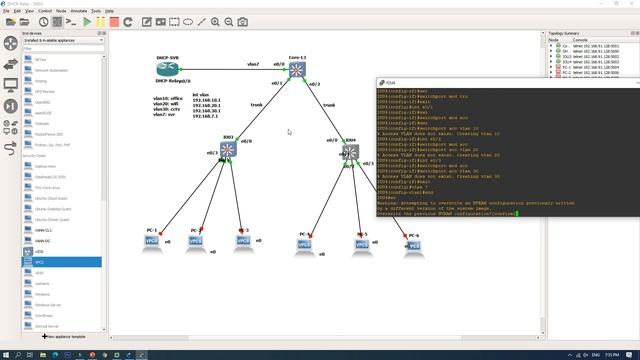Select the Add a note tool
Screen dimensions: 640x360
coord(147,22)
